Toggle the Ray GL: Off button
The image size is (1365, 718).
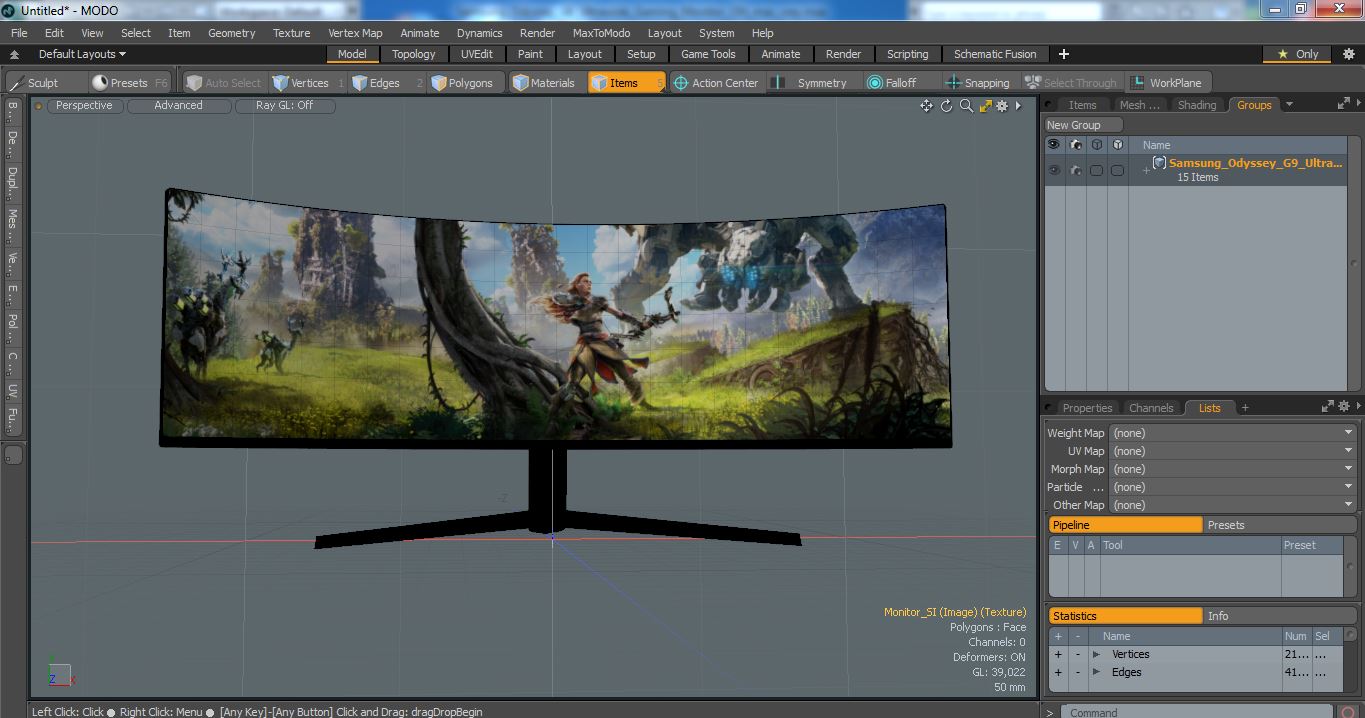point(285,105)
